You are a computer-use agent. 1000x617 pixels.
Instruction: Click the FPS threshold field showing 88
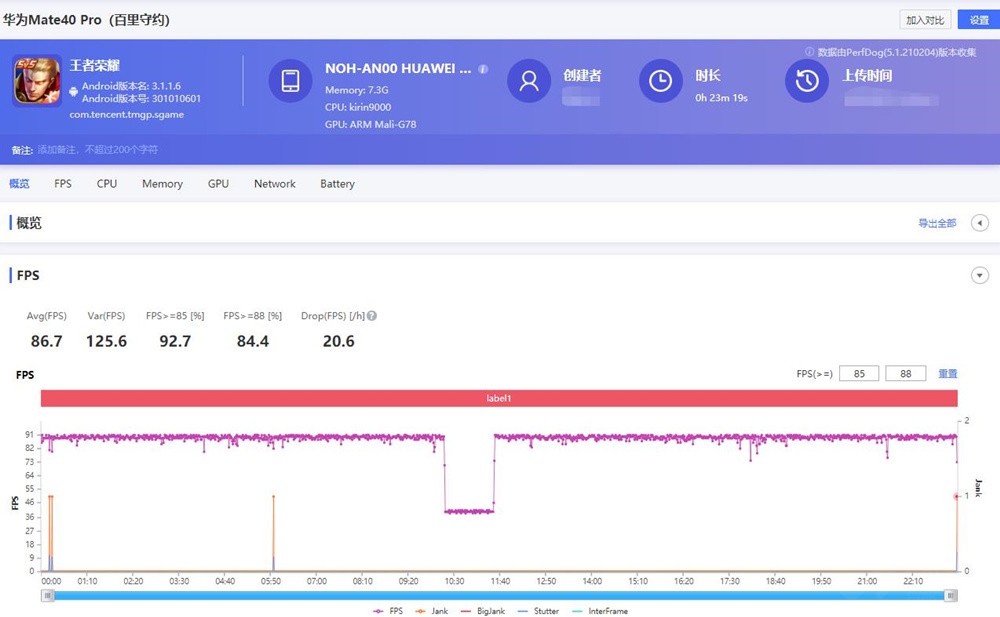click(x=906, y=373)
